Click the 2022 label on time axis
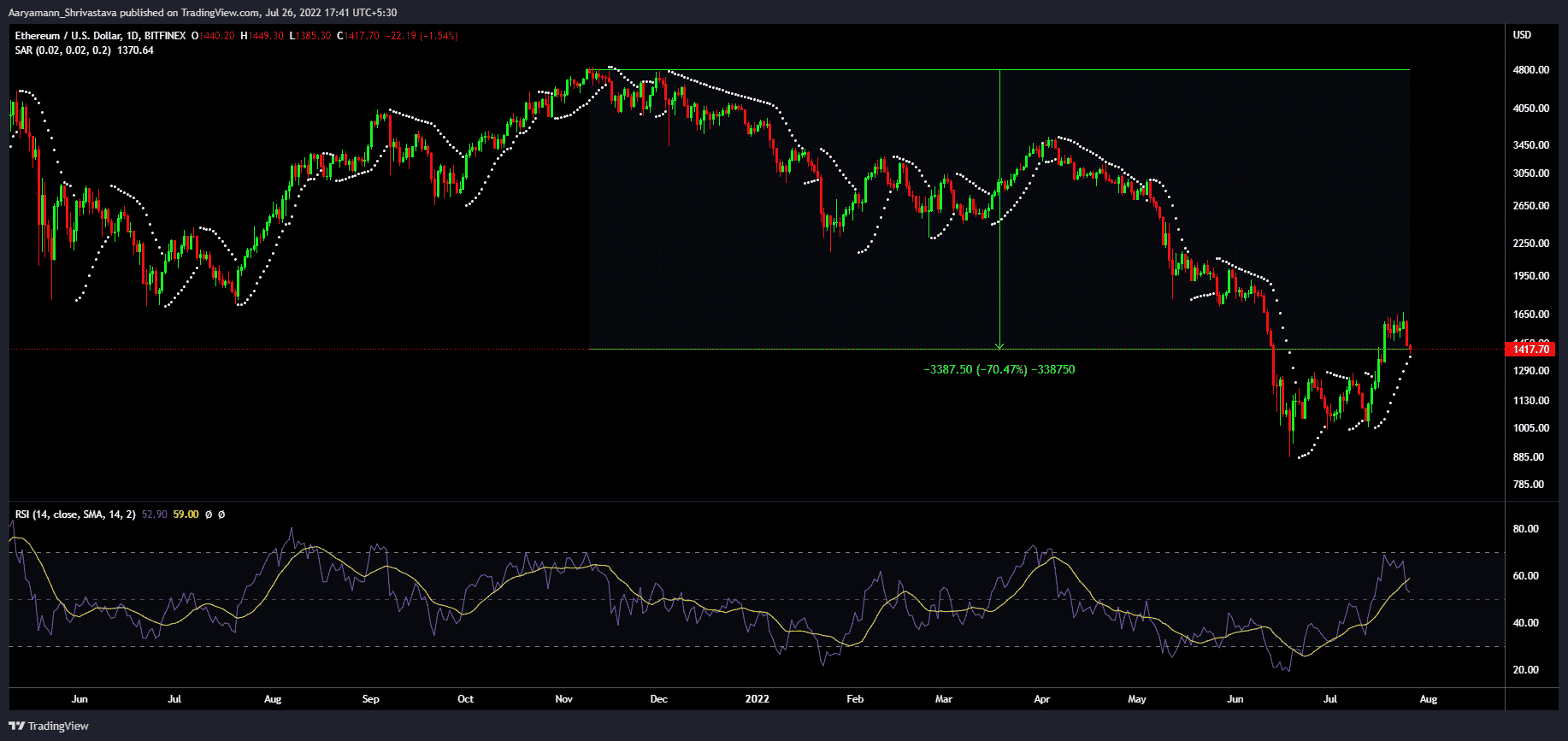 [757, 699]
